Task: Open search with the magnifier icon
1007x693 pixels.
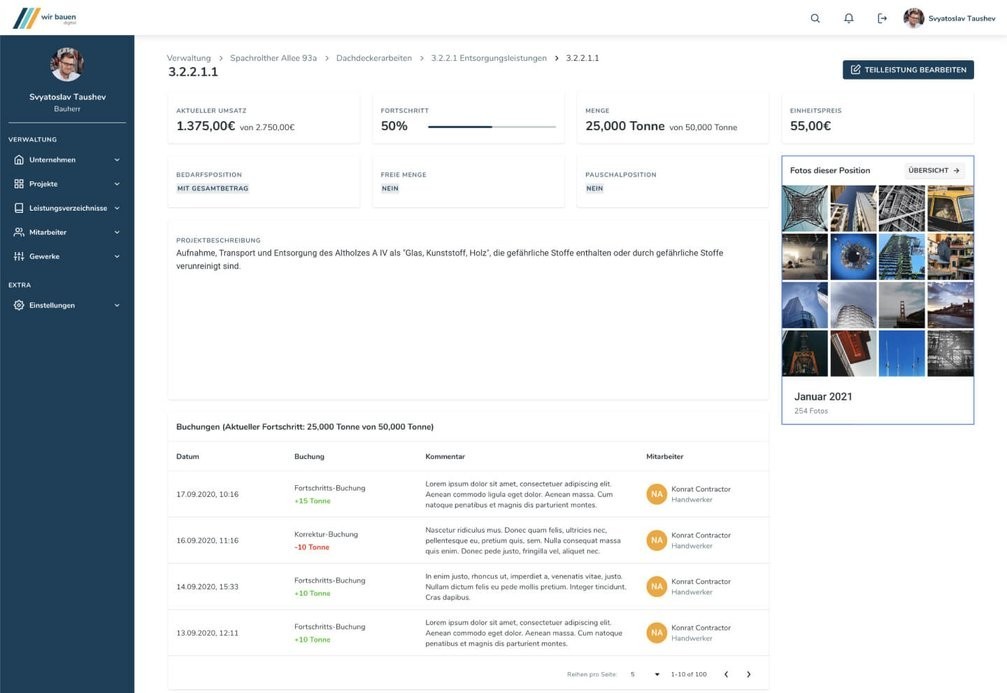Action: point(815,19)
